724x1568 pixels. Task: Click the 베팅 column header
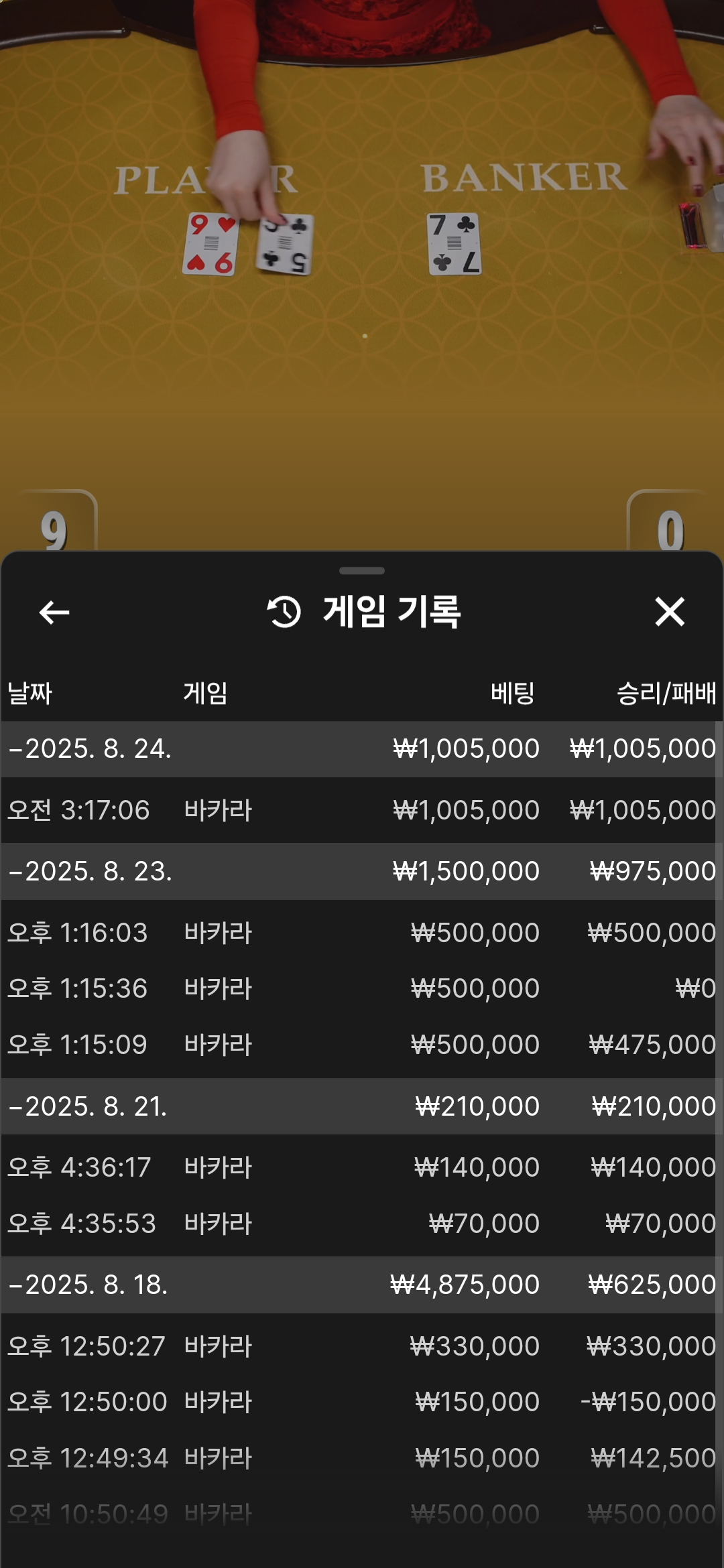pos(513,693)
